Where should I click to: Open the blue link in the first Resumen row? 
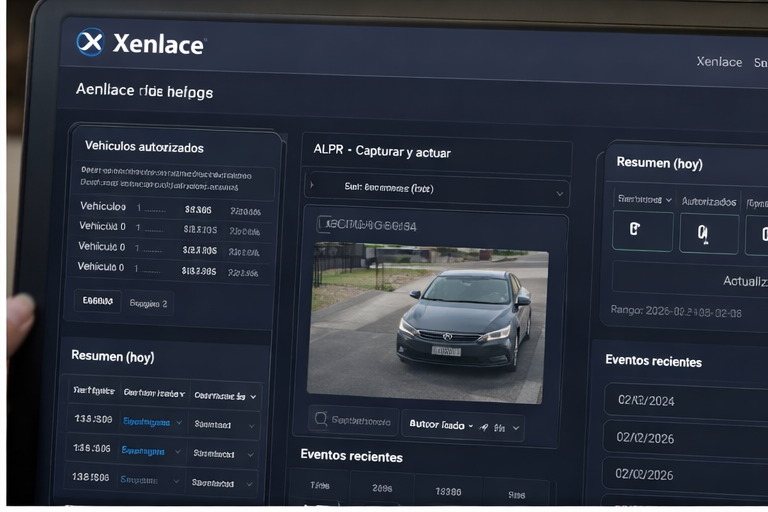[146, 422]
